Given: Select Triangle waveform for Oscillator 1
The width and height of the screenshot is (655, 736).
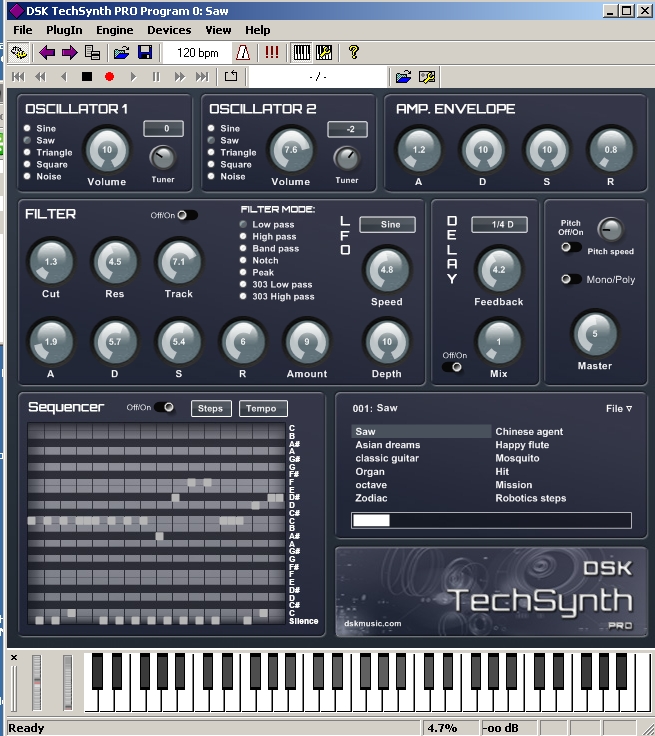Looking at the screenshot, I should [27, 152].
